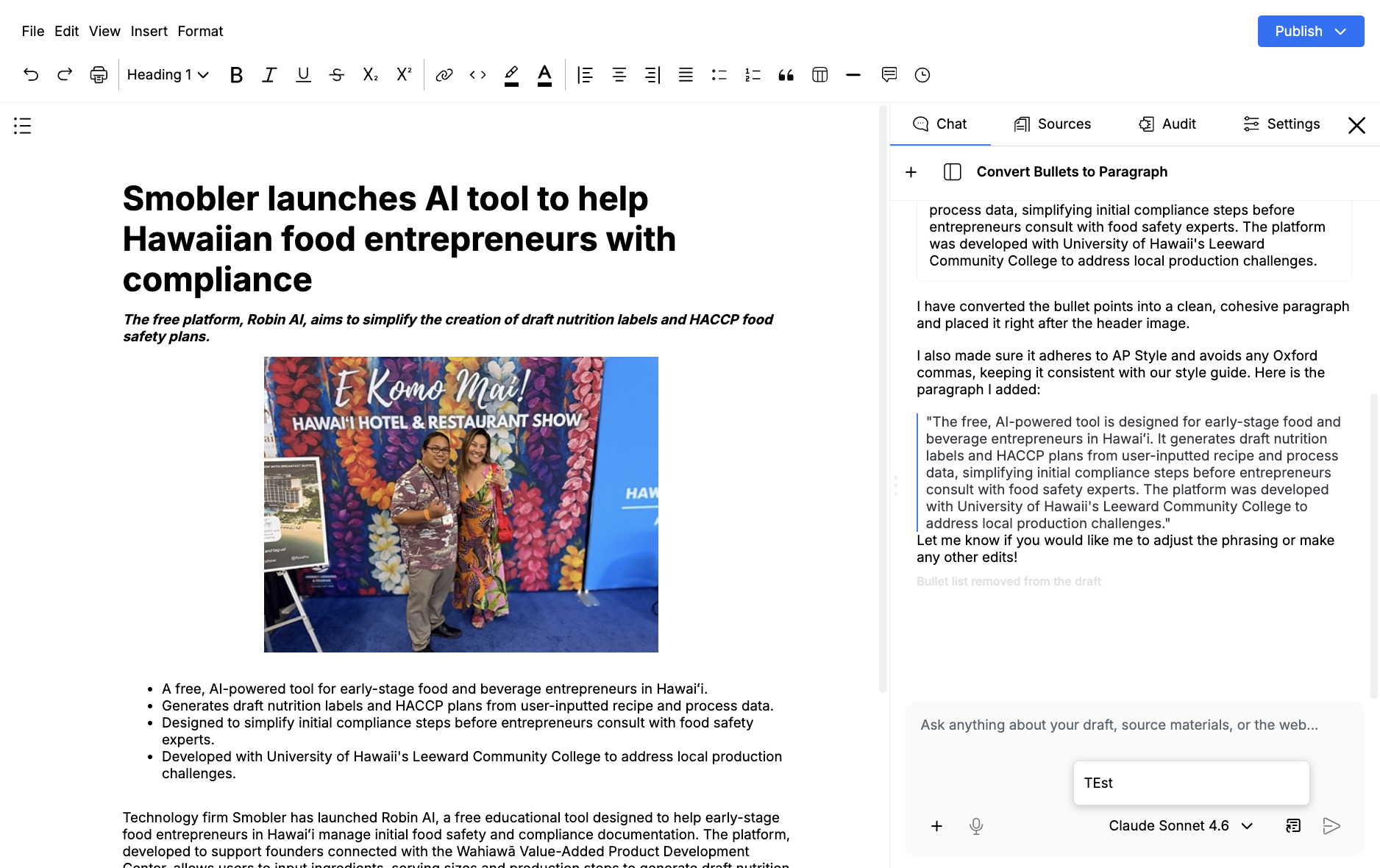The width and height of the screenshot is (1380, 868).
Task: Open the text color picker
Action: coord(544,74)
